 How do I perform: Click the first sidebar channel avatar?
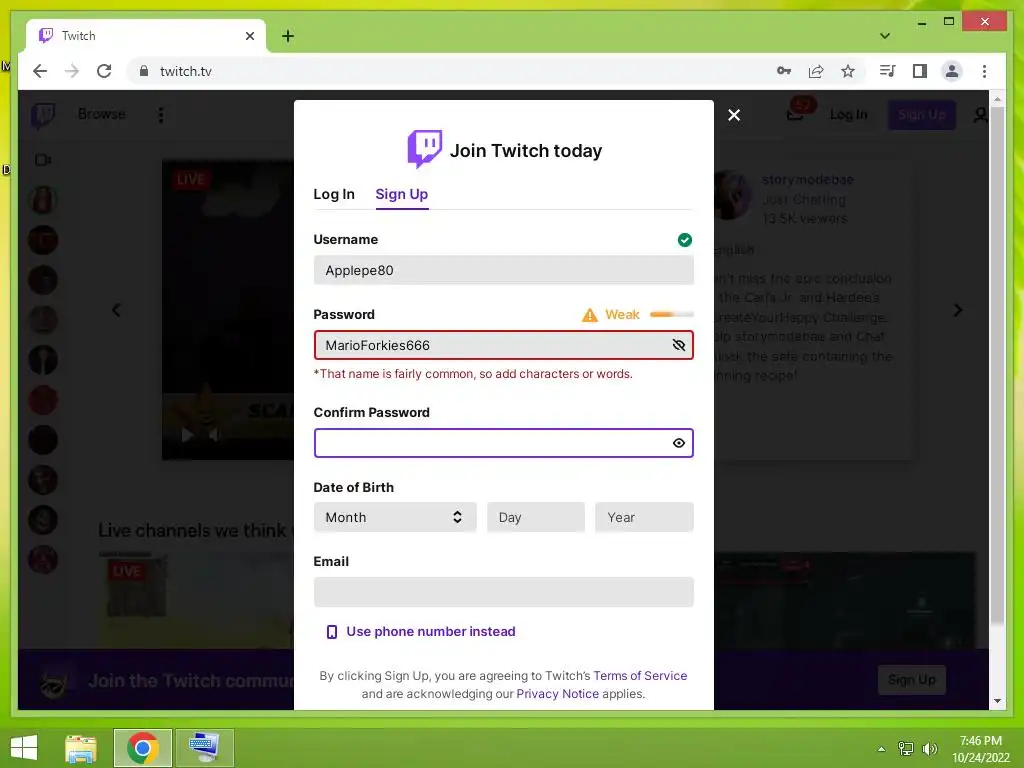(x=43, y=200)
